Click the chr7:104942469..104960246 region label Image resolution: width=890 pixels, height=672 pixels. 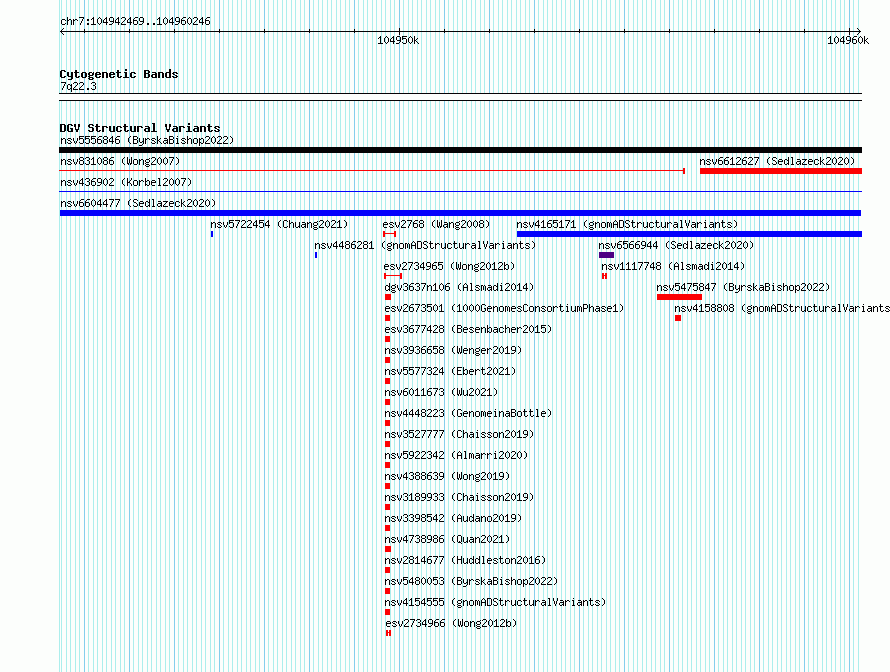[135, 21]
